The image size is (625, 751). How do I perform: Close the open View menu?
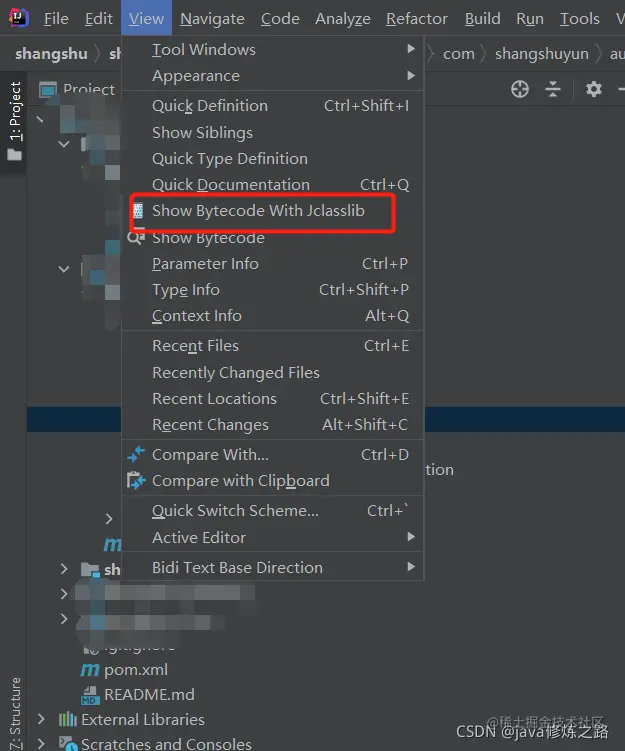[146, 18]
